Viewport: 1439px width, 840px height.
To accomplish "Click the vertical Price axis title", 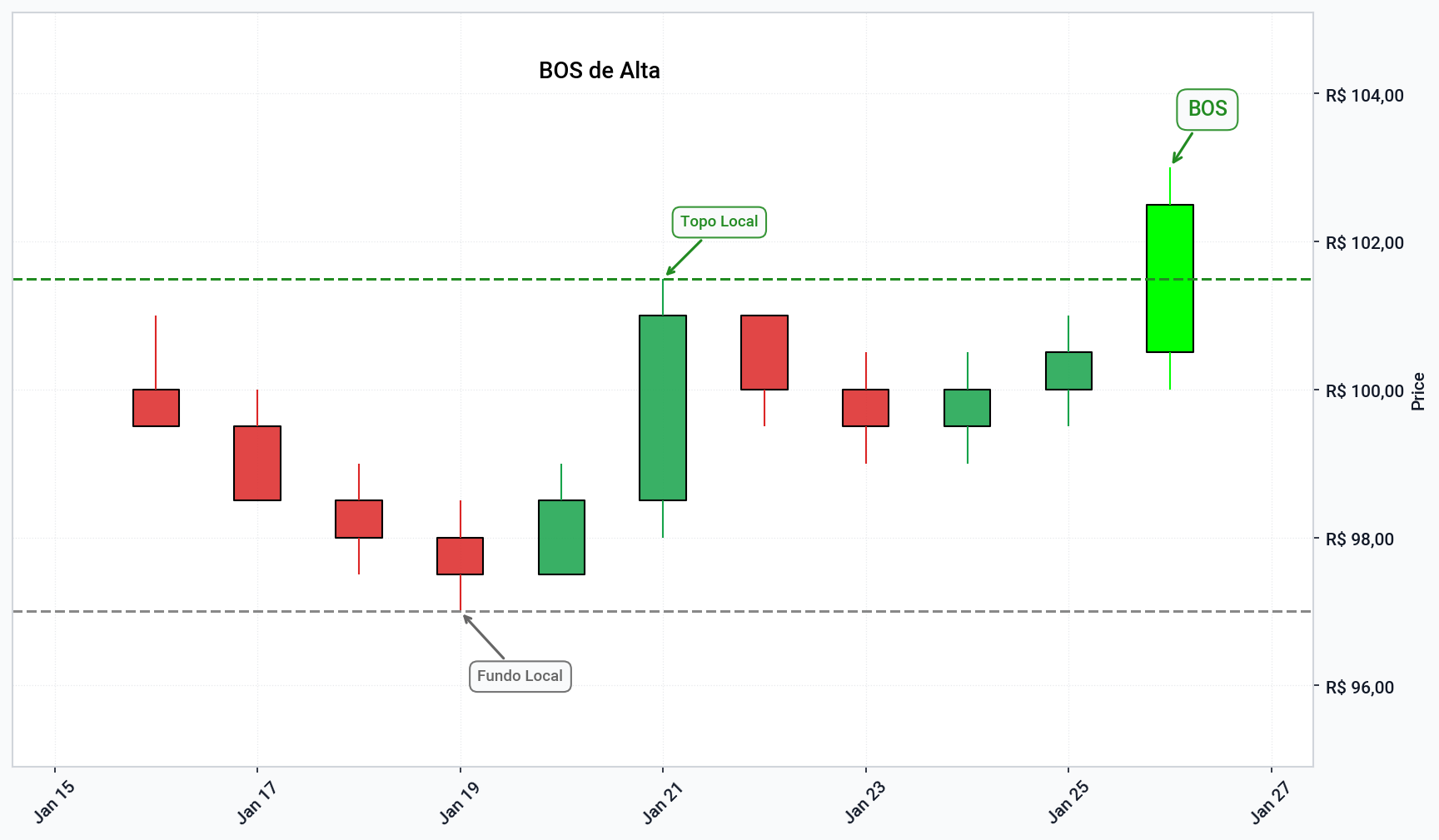I will (1417, 391).
